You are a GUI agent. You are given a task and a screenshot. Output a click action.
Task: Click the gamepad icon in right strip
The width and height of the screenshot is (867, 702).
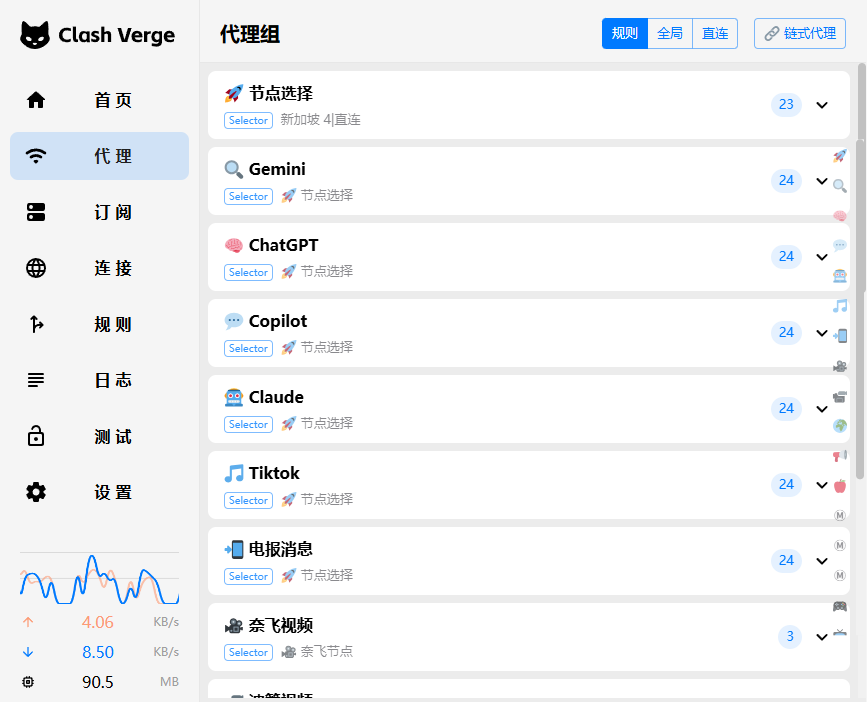(840, 606)
